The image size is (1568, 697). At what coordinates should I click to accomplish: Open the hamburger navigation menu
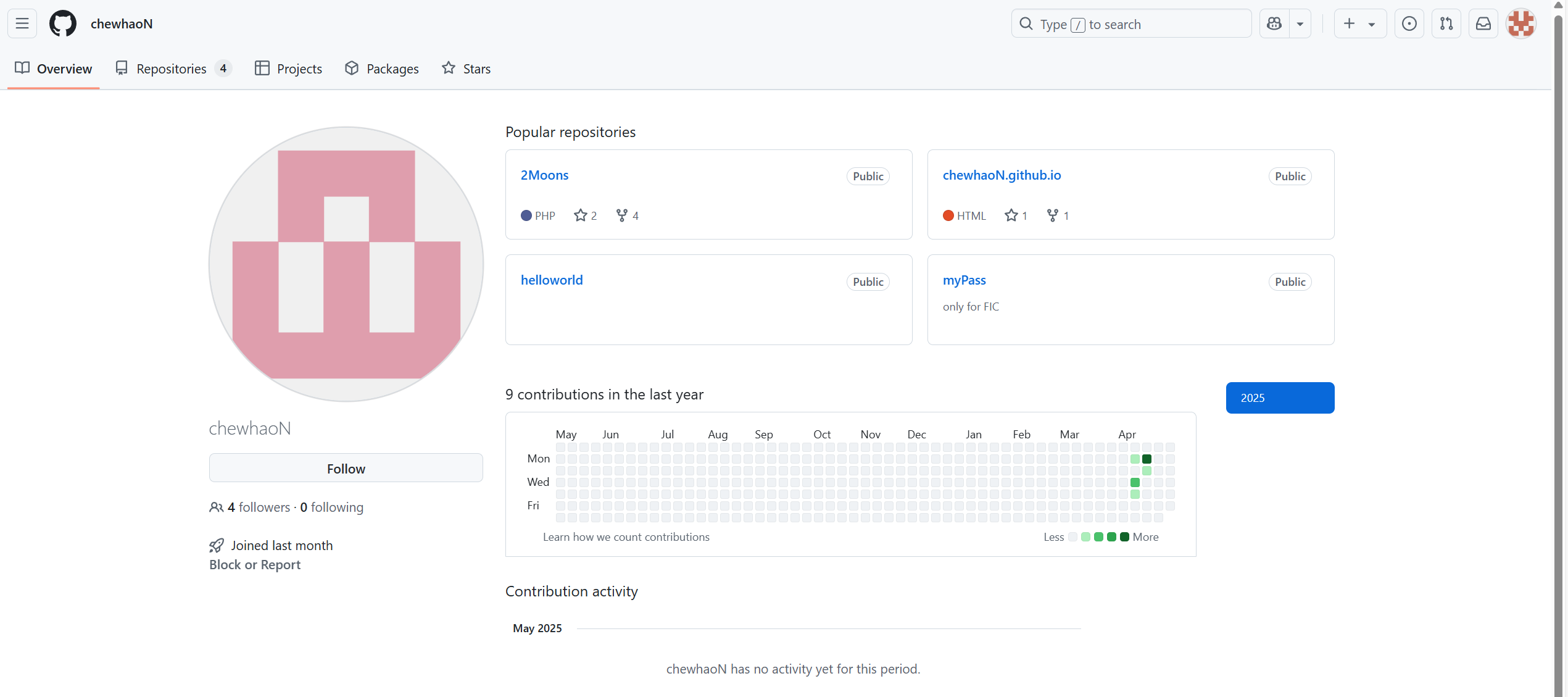point(22,24)
